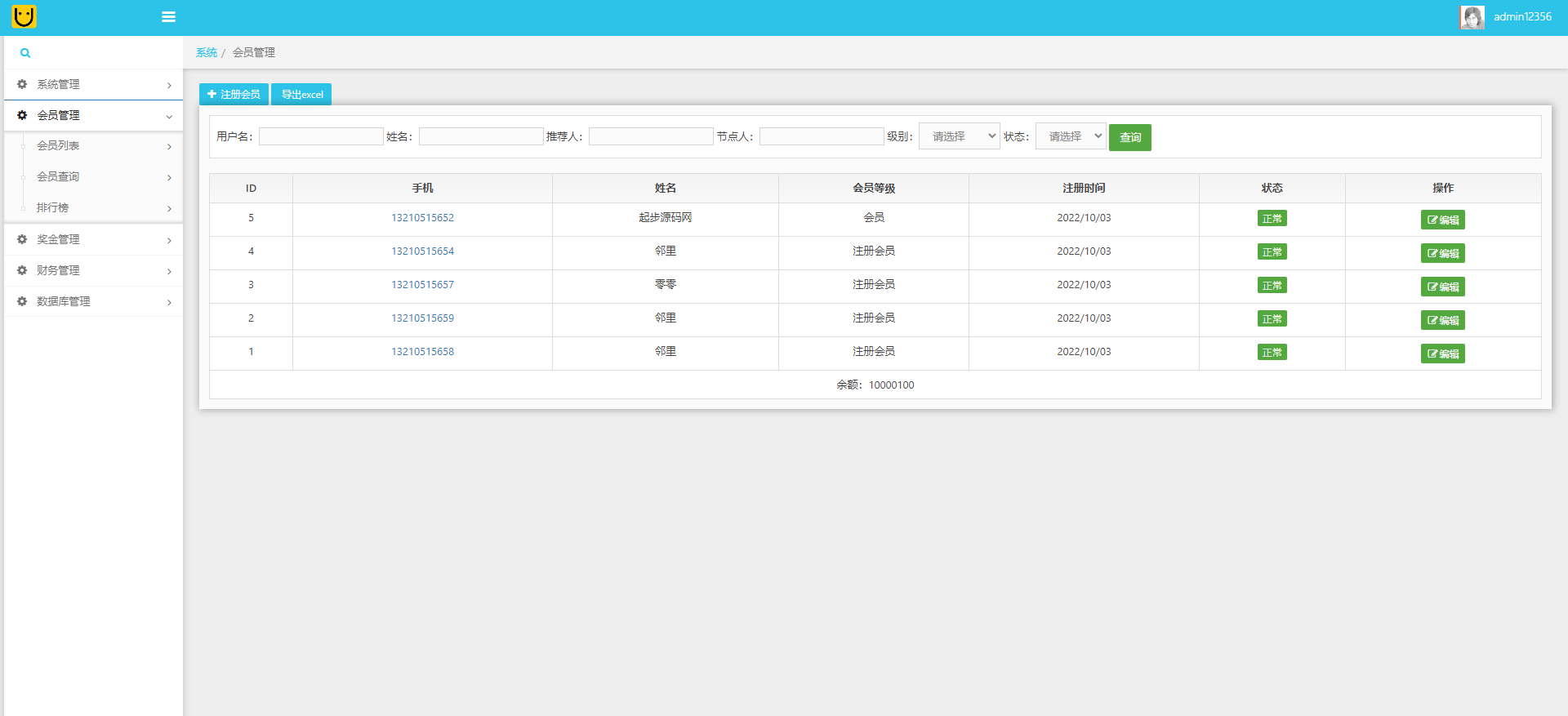Click 正常 status badge for ID 4
This screenshot has width=1568, height=716.
(1272, 251)
